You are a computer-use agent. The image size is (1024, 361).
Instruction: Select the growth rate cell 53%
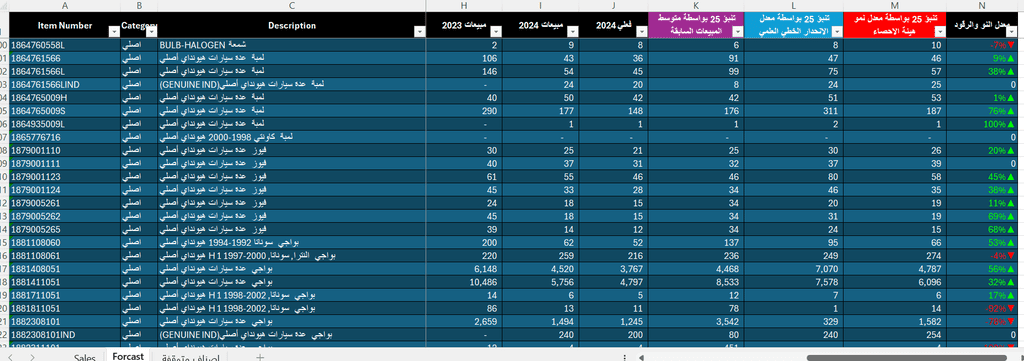pyautogui.click(x=982, y=242)
